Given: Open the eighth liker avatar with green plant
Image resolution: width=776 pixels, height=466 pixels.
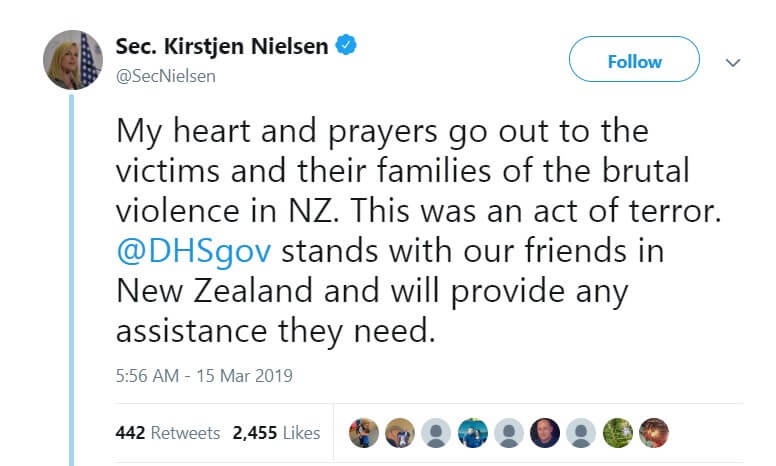Looking at the screenshot, I should click(618, 432).
